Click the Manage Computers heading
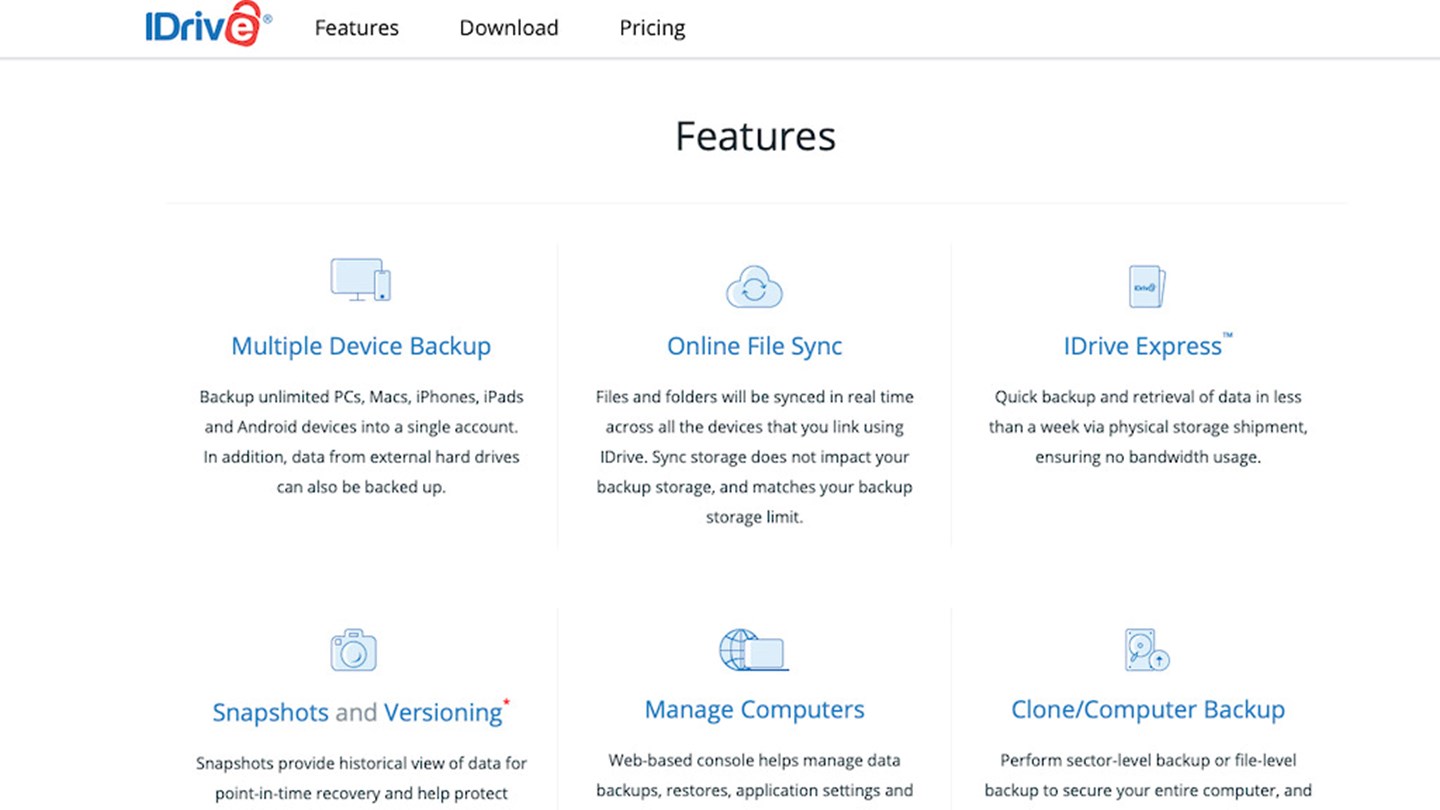Viewport: 1440px width, 810px height. click(x=754, y=709)
